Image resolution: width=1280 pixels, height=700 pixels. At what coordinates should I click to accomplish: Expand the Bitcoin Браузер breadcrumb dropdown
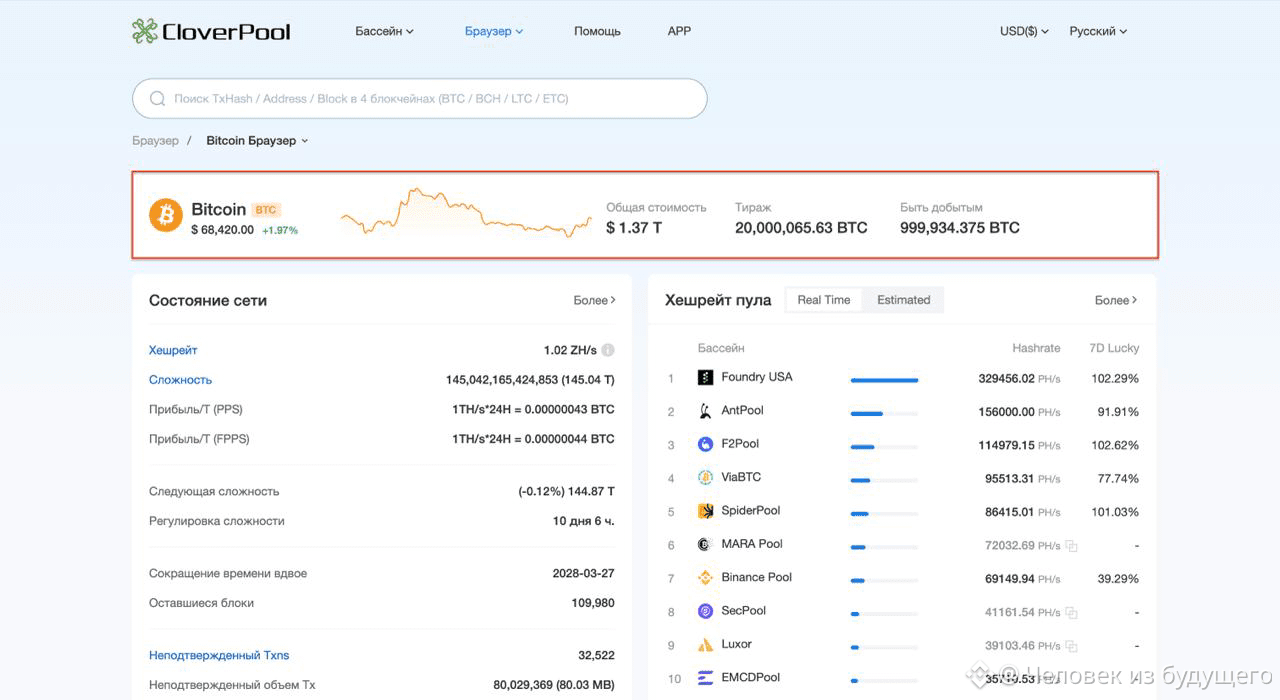257,141
